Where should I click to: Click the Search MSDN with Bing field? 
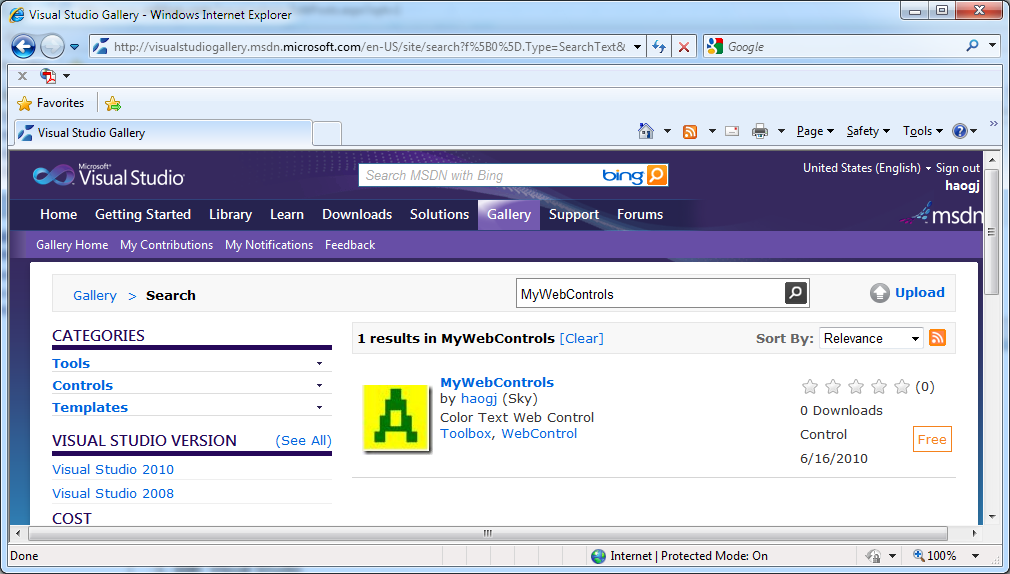click(480, 175)
